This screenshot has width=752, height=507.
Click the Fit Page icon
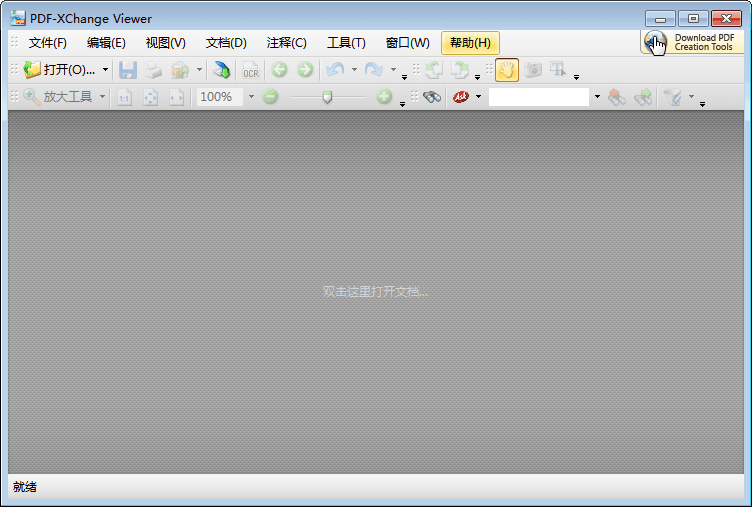(151, 97)
